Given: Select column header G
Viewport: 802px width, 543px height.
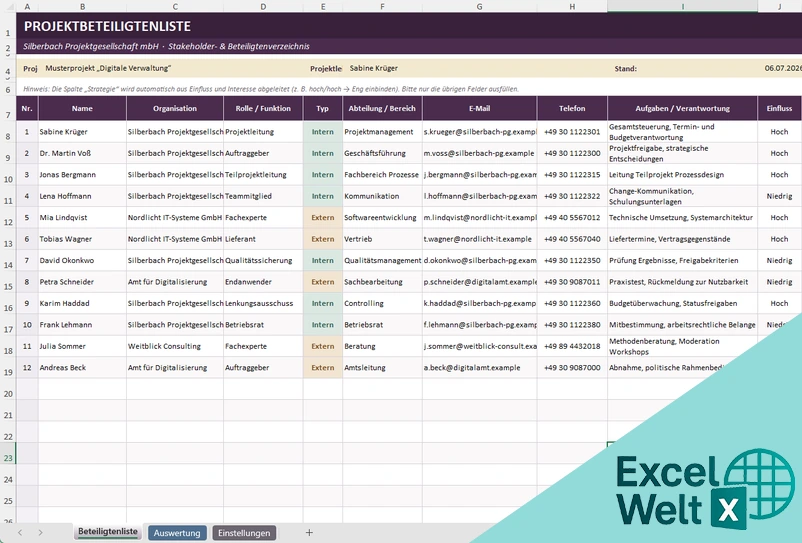Looking at the screenshot, I should 479,7.
